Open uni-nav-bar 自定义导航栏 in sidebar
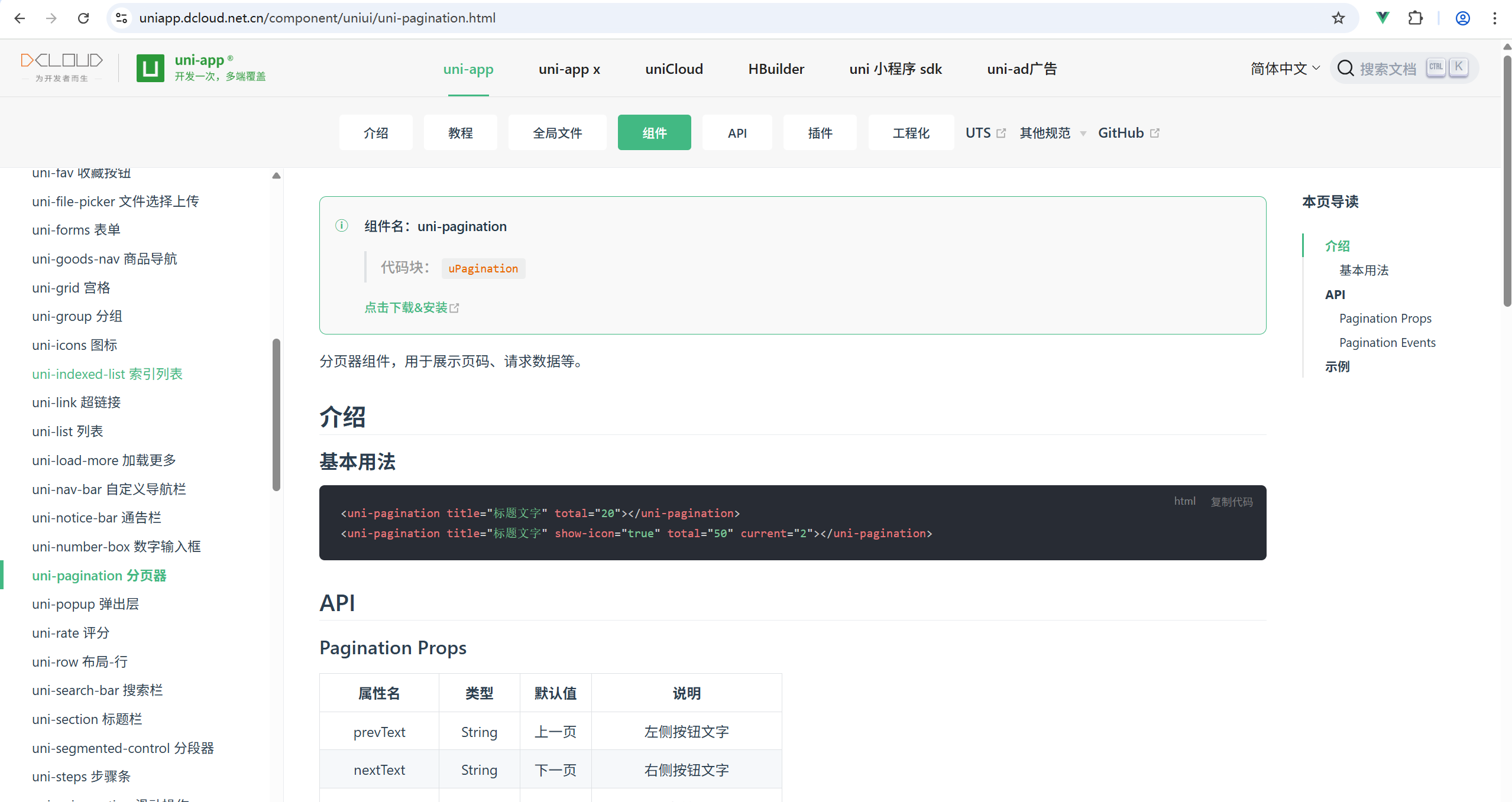 pos(109,489)
